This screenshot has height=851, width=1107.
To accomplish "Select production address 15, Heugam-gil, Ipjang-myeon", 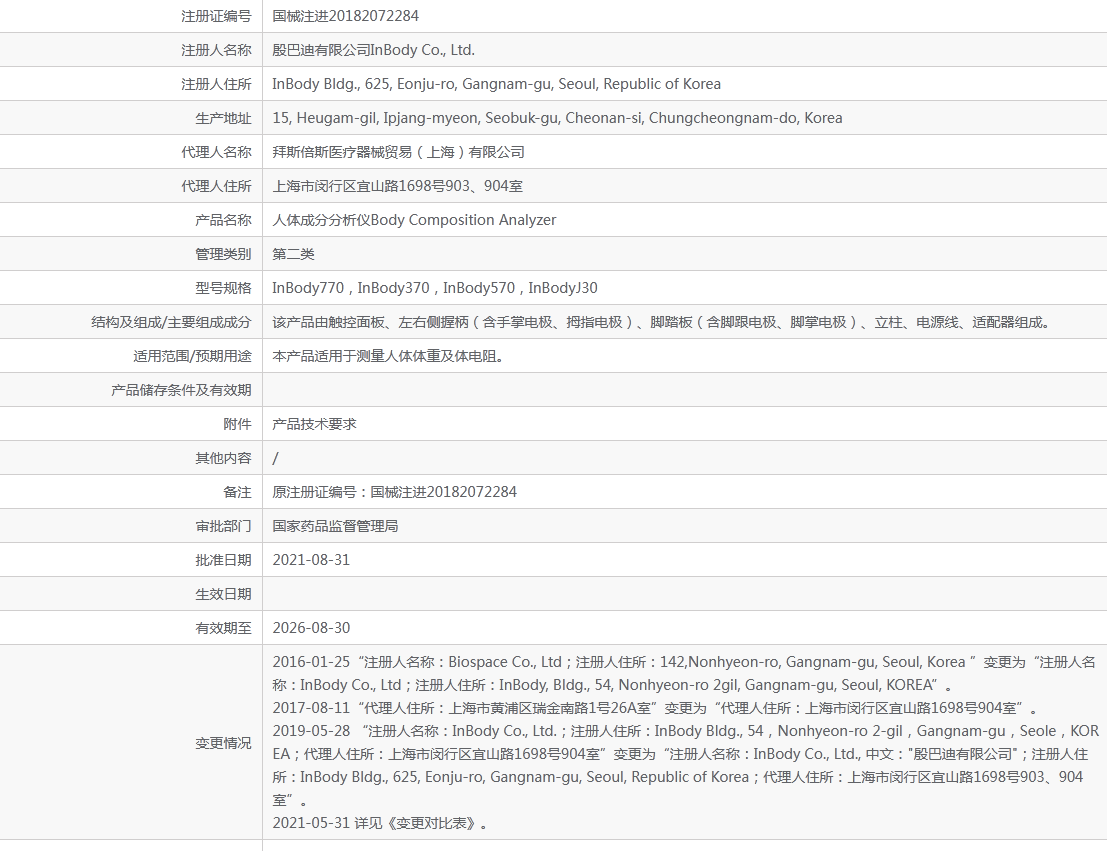I will pos(557,118).
